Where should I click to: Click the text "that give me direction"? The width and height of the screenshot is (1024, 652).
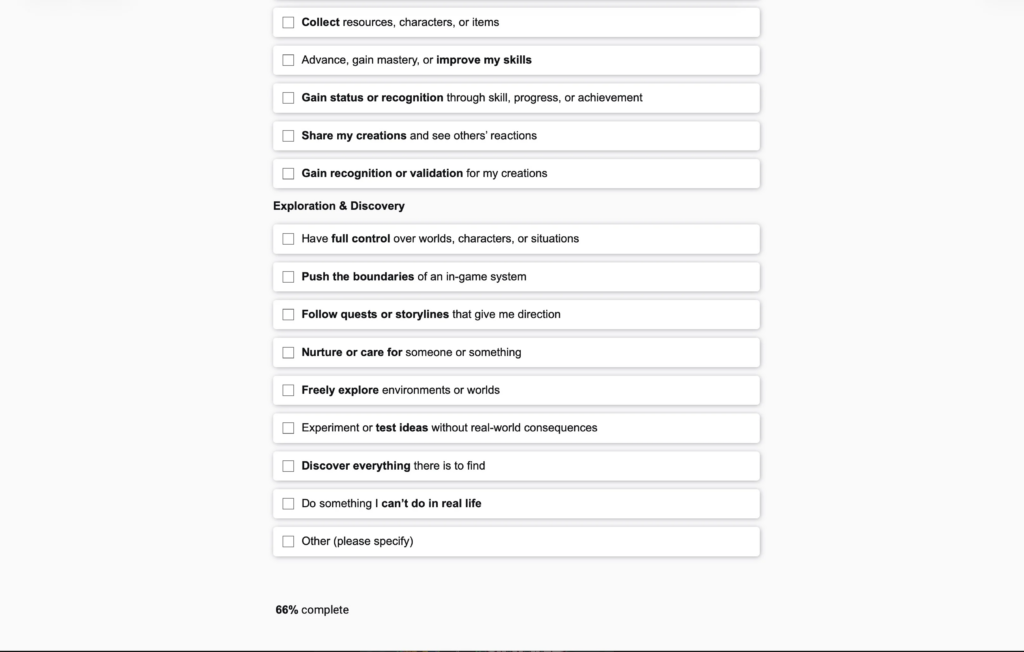pos(506,315)
